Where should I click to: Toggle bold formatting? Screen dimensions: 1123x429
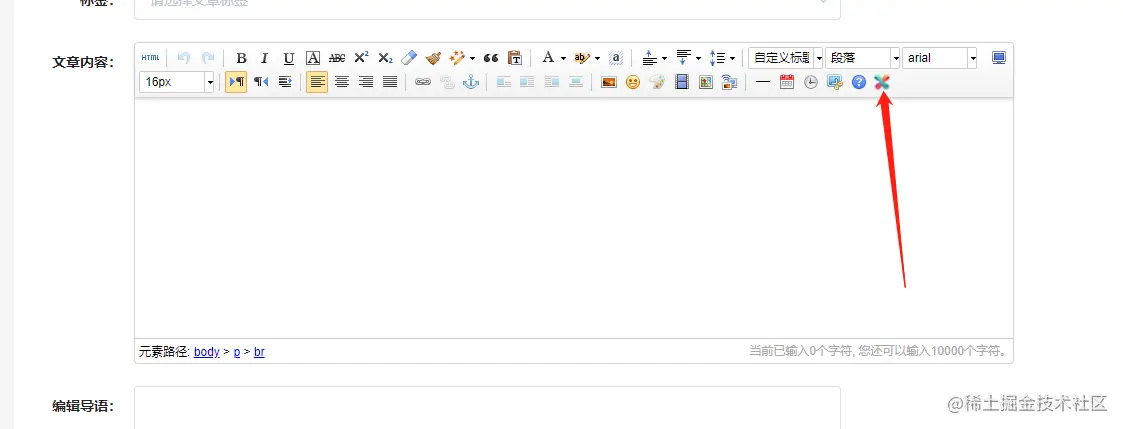tap(241, 58)
